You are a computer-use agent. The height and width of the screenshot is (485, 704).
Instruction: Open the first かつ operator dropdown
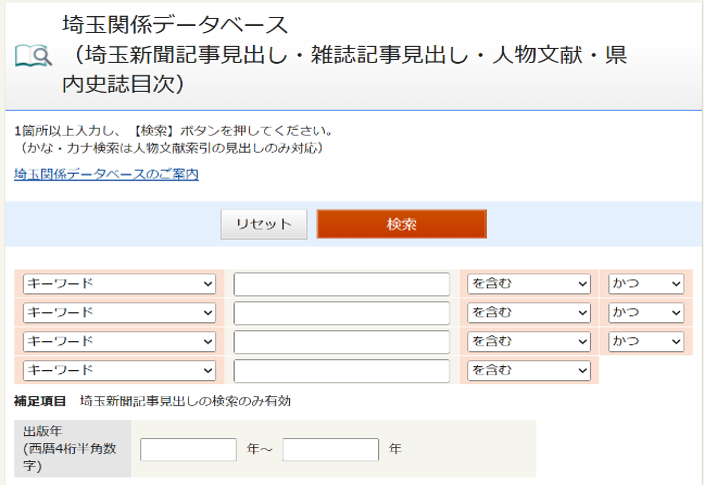tap(646, 284)
